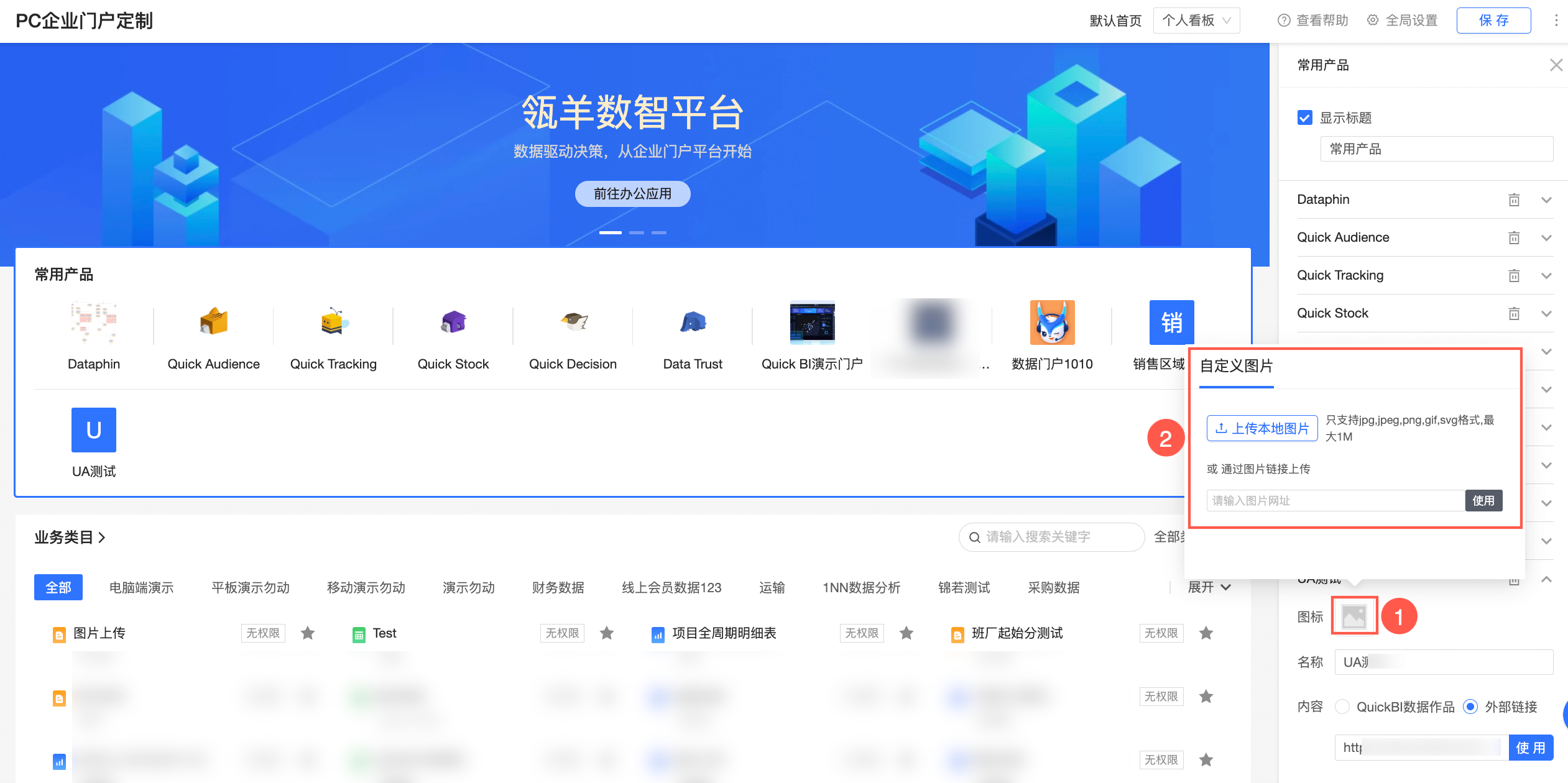
Task: Click the icon image placeholder beside 图标
Action: pos(1354,616)
